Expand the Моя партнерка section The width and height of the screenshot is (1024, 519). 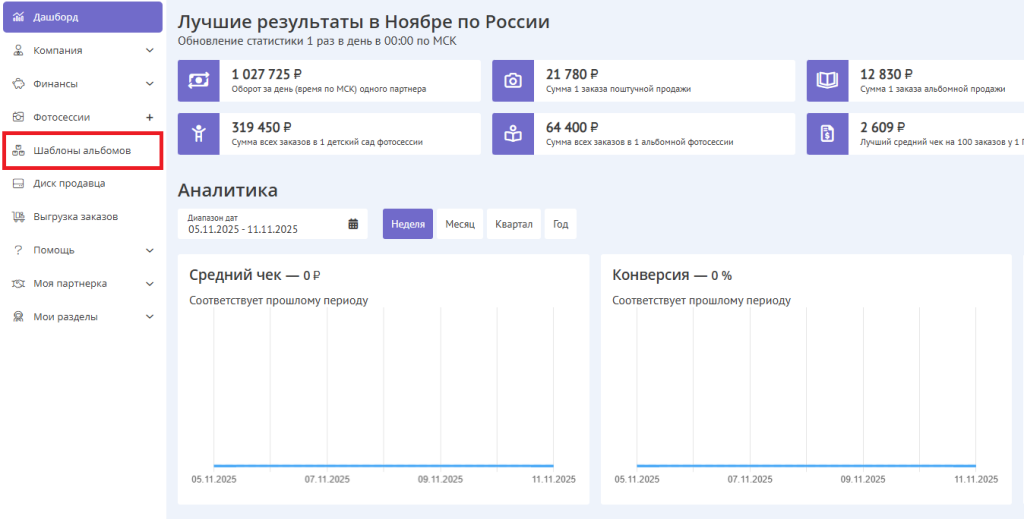pos(150,284)
